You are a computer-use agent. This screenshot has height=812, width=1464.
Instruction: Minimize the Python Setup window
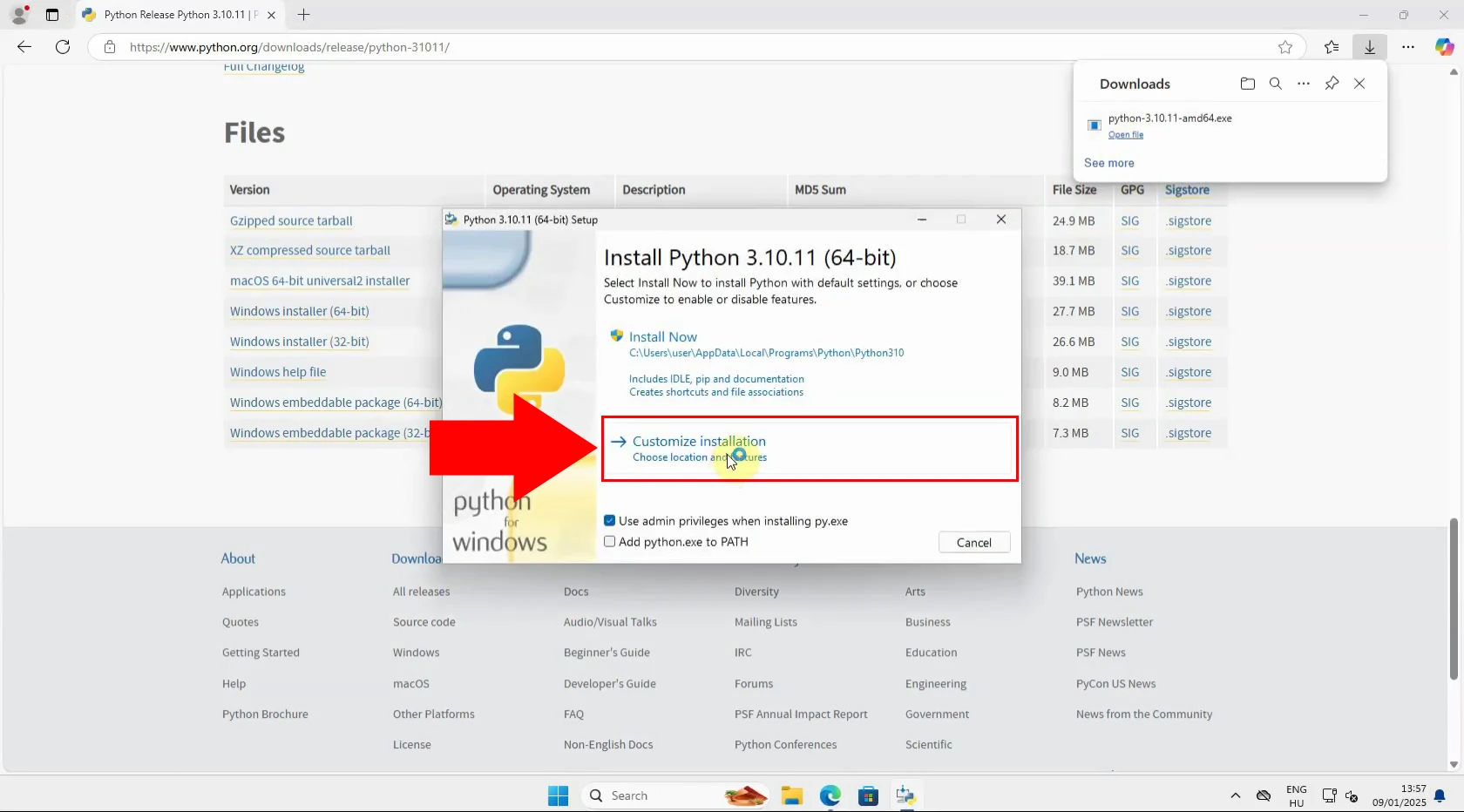922,220
